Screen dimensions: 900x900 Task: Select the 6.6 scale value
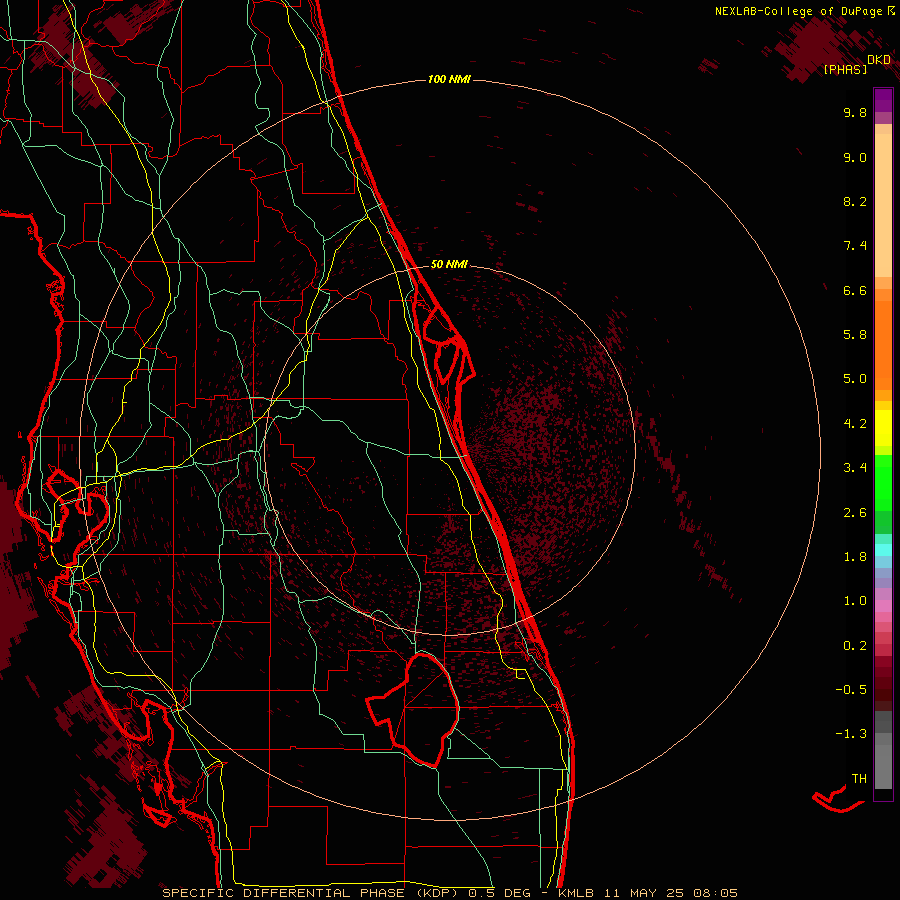pos(855,290)
